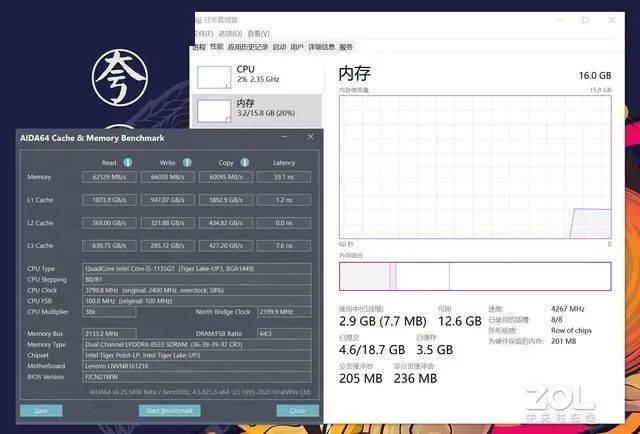This screenshot has width=640, height=434.
Task: Click the hardware reserved value 201 MB
Action: click(563, 341)
